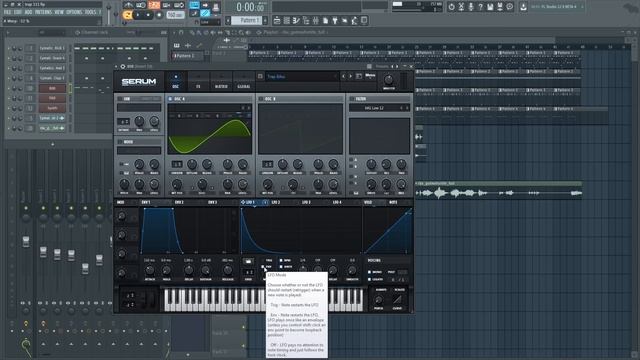
Task: Enable the MONO voicing checkbox
Action: [x=369, y=272]
